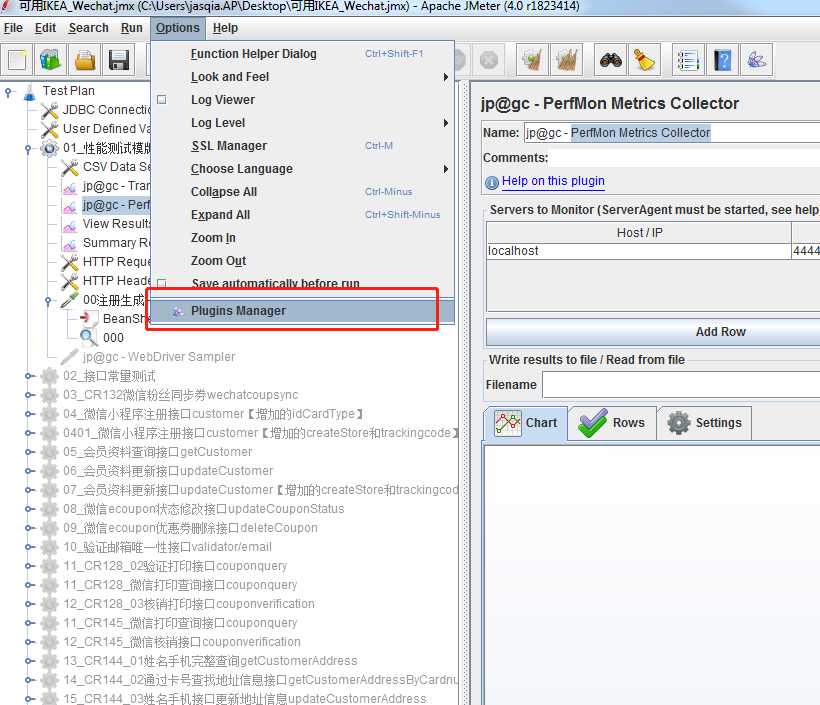The height and width of the screenshot is (705, 820).
Task: Open the Look and Feel submenu
Action: click(303, 77)
